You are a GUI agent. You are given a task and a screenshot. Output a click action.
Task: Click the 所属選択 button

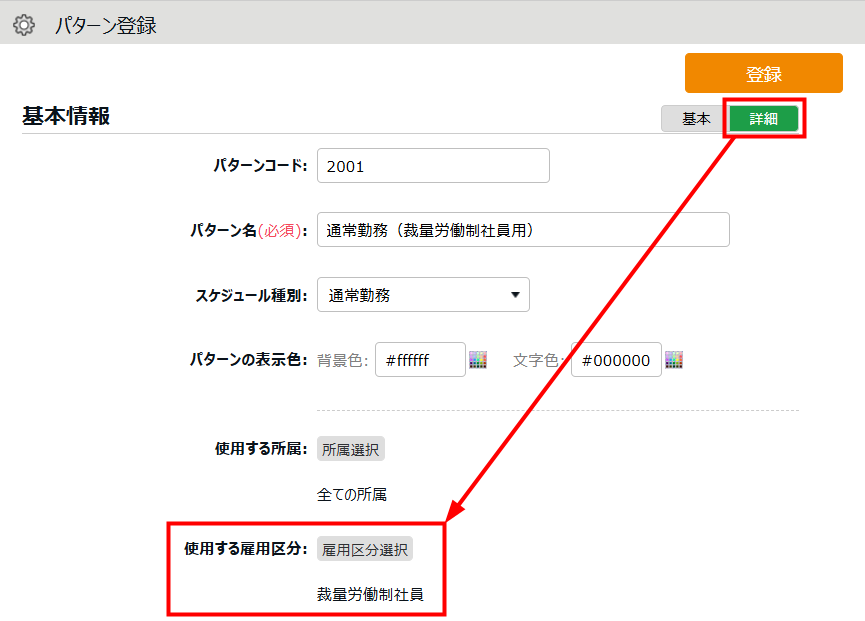(350, 449)
